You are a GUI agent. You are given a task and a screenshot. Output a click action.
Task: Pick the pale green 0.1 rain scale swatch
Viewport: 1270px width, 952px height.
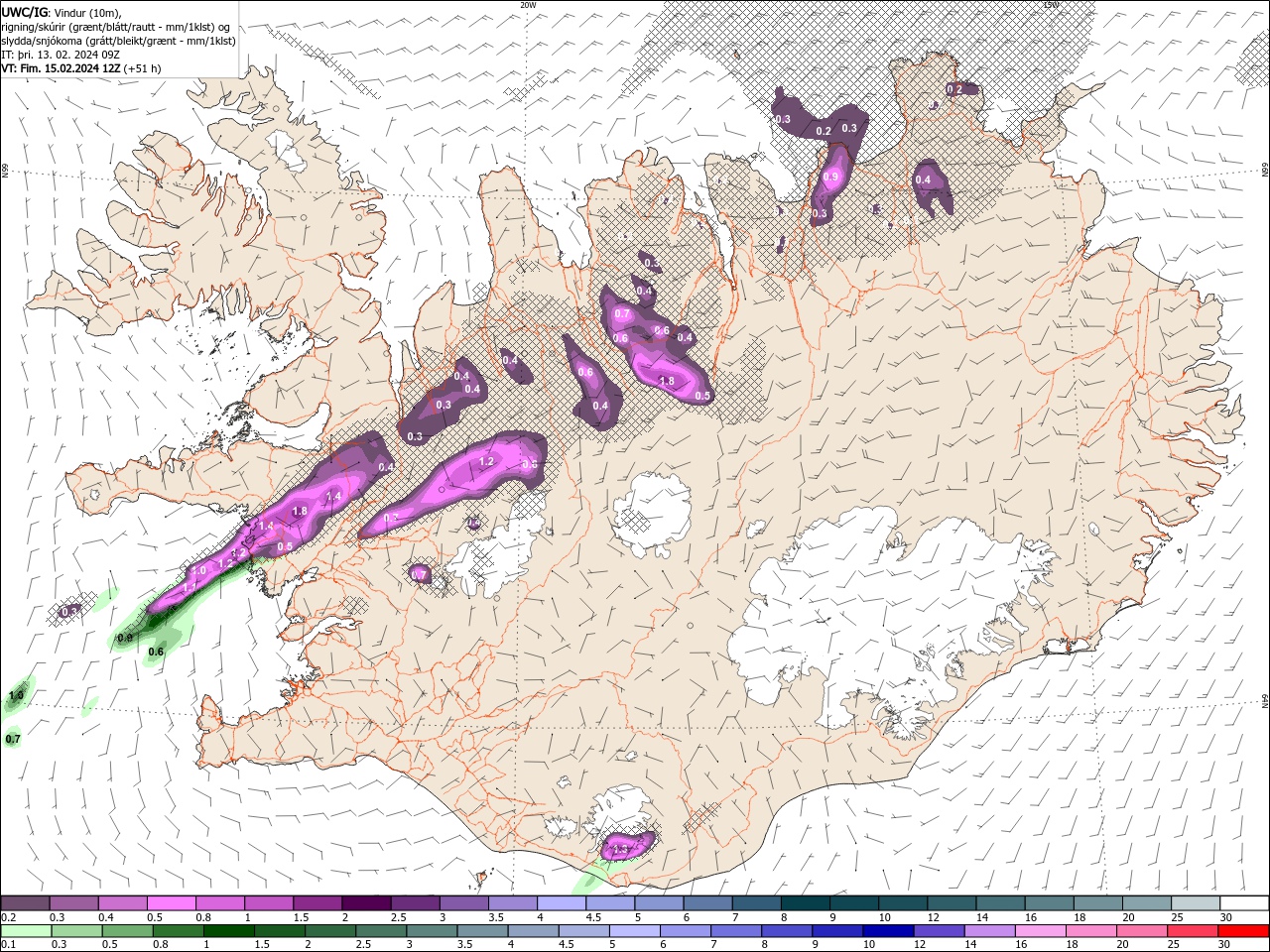(x=26, y=931)
